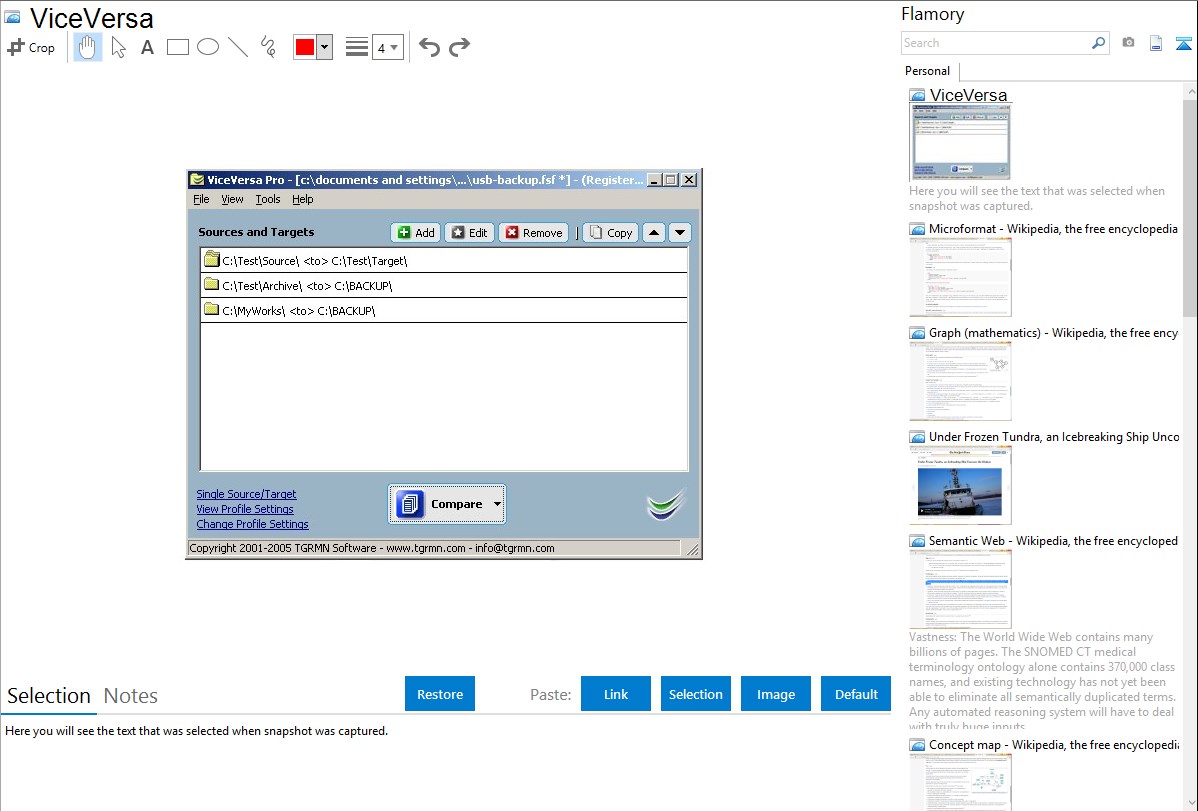Click the Add source button

[x=416, y=232]
